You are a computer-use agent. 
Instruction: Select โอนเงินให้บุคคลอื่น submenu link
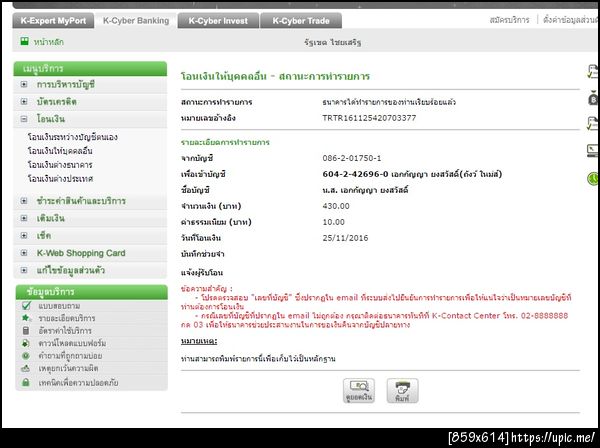[60, 151]
